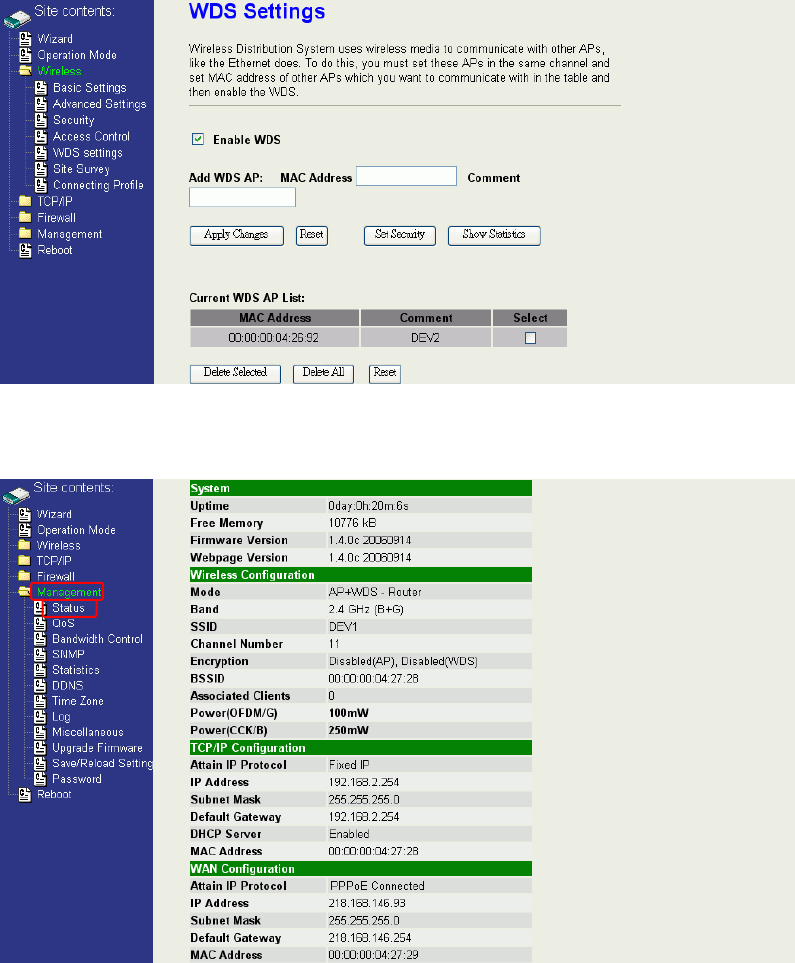Click the Log page icon
The height and width of the screenshot is (963, 795).
[40, 717]
